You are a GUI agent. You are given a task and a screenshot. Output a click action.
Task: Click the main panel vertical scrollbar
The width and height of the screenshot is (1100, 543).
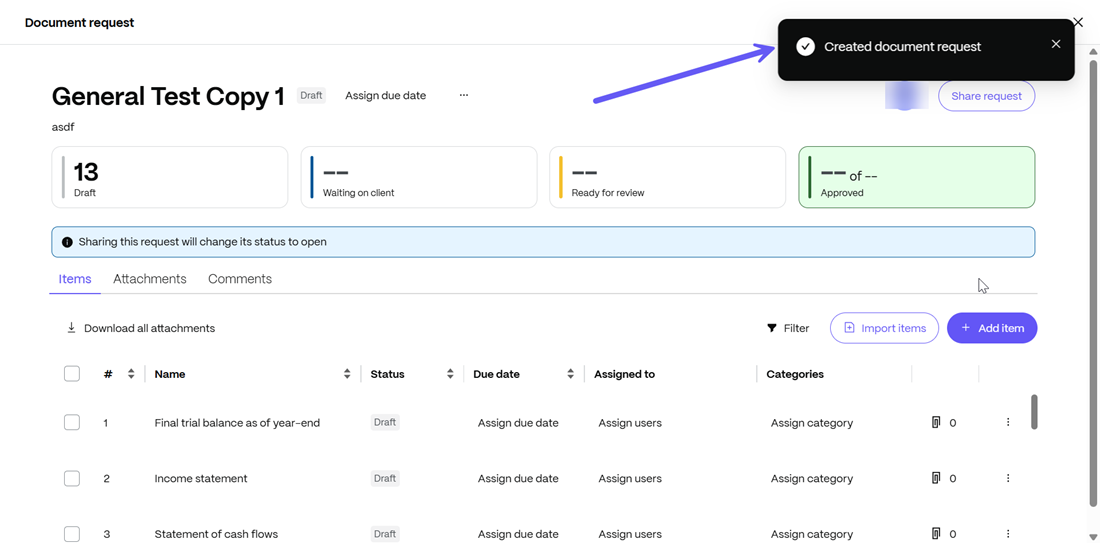coord(1093,281)
